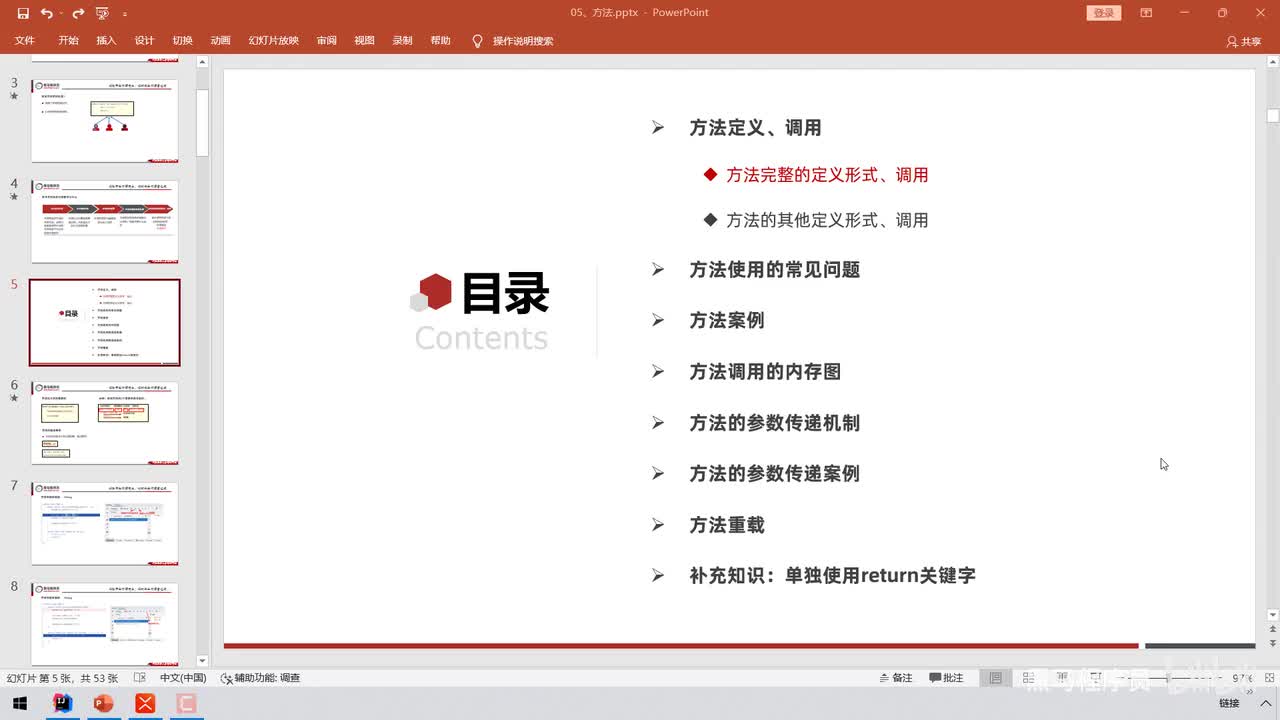Select slide 3 thumbnail
The height and width of the screenshot is (720, 1280).
105,121
